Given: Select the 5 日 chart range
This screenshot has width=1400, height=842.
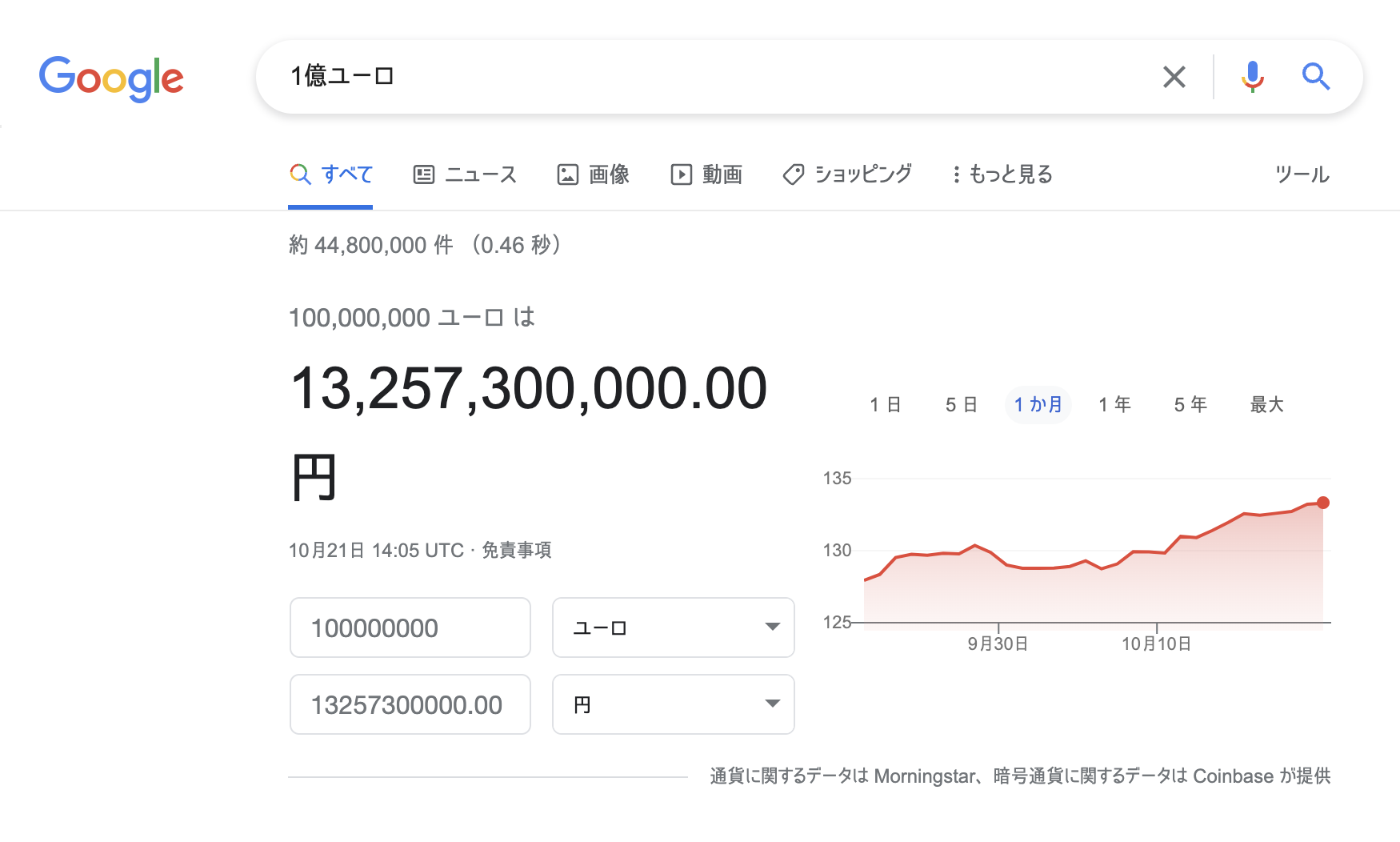Looking at the screenshot, I should click(x=961, y=405).
